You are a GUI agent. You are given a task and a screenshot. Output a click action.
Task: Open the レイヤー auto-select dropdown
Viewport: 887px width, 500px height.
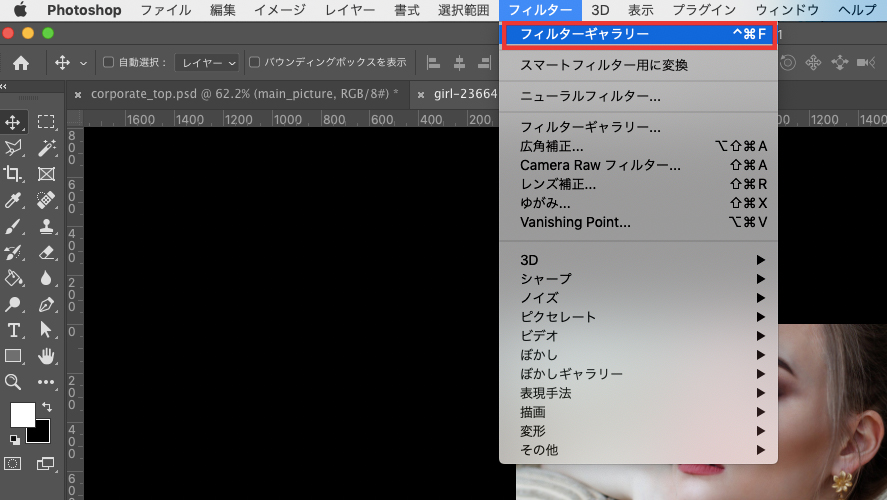coord(207,63)
